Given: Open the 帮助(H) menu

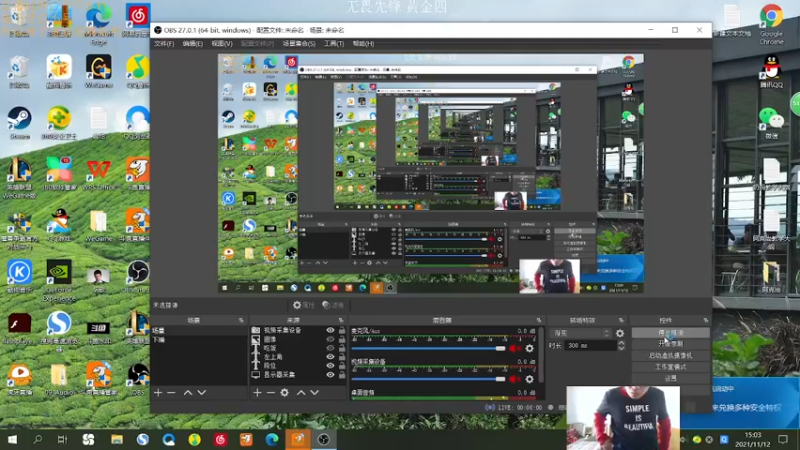Looking at the screenshot, I should pyautogui.click(x=363, y=44).
